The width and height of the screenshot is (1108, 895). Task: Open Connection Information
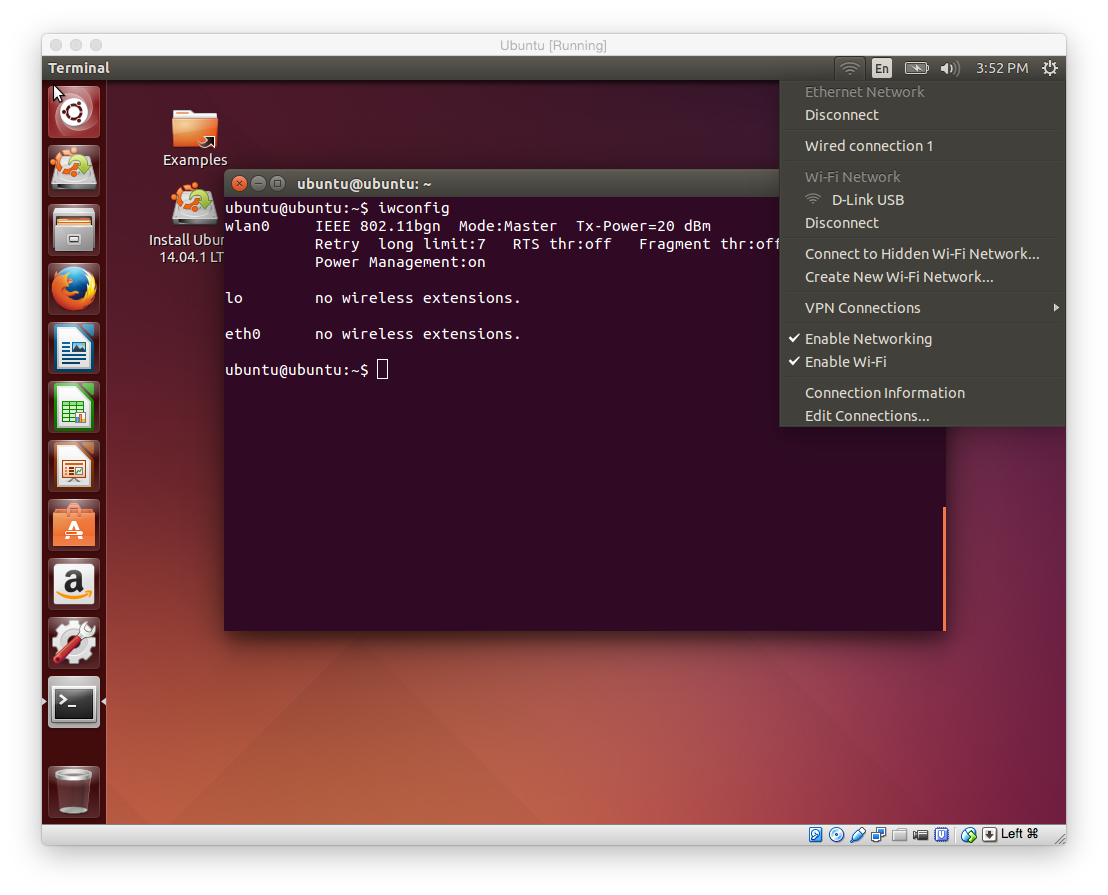923,393
